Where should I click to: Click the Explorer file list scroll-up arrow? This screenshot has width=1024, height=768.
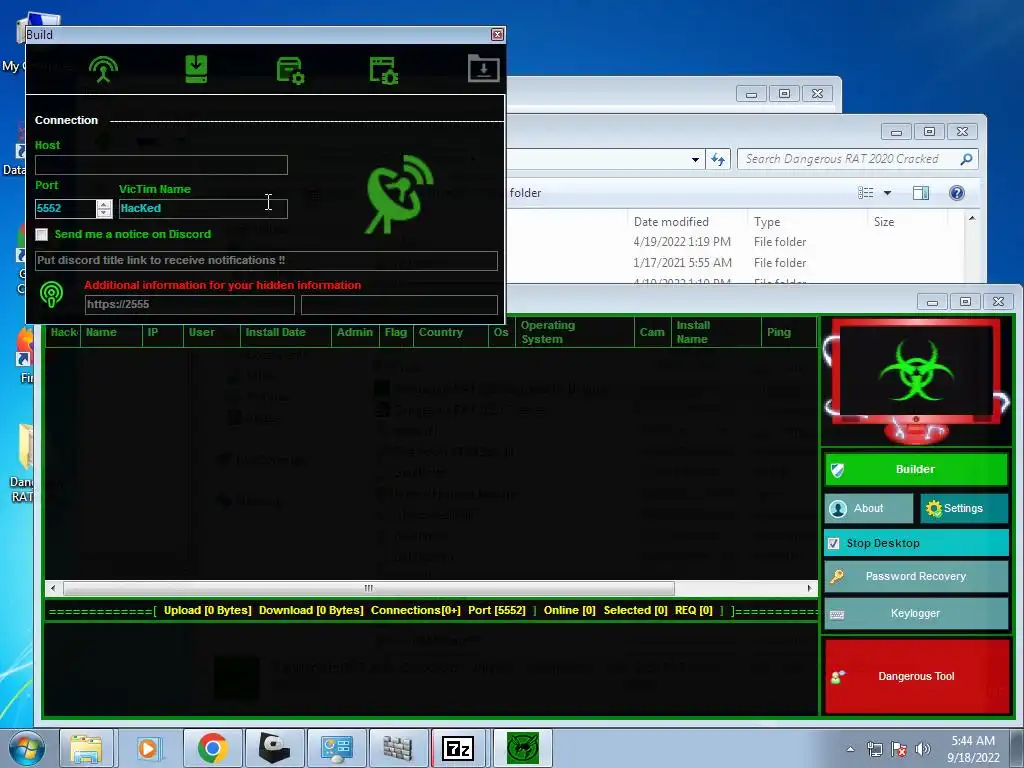pos(972,219)
